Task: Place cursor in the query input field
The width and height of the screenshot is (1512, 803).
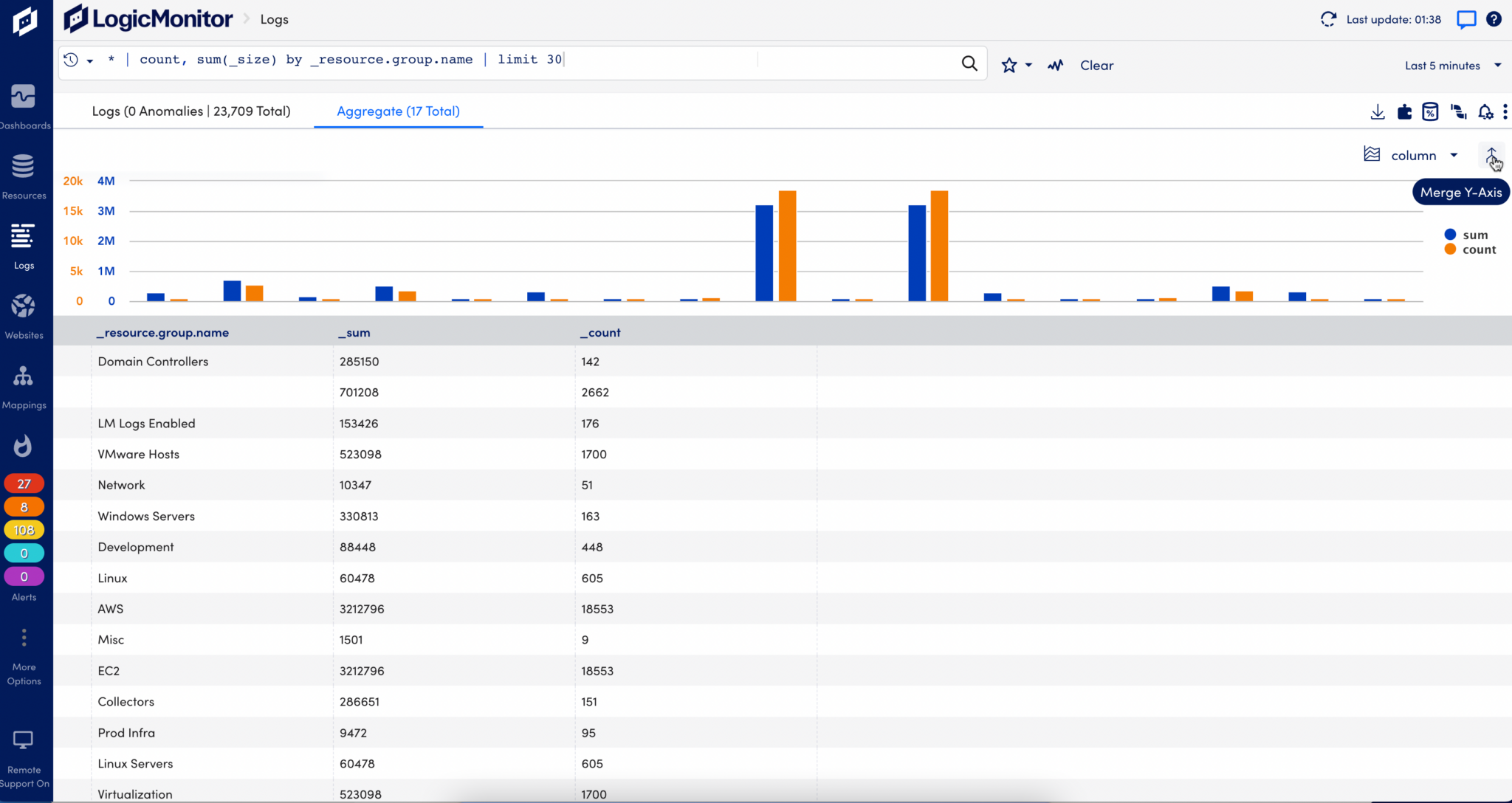Action: point(664,60)
